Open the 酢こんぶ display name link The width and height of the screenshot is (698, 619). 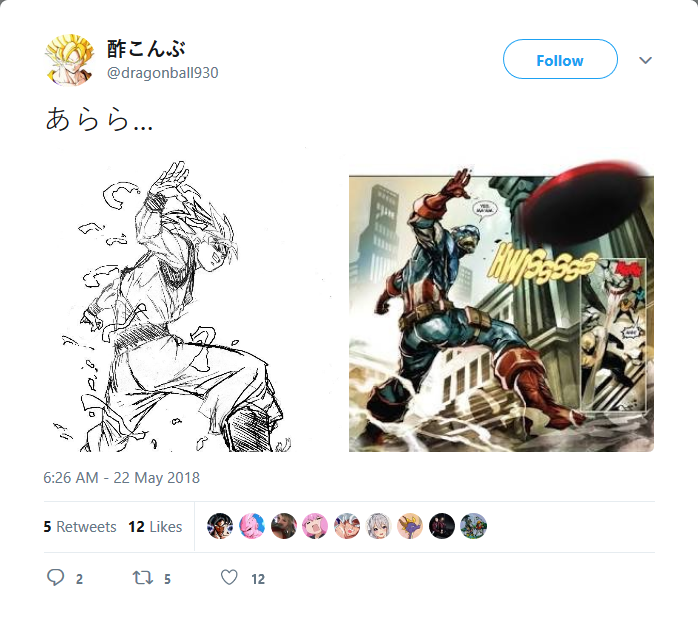point(146,49)
